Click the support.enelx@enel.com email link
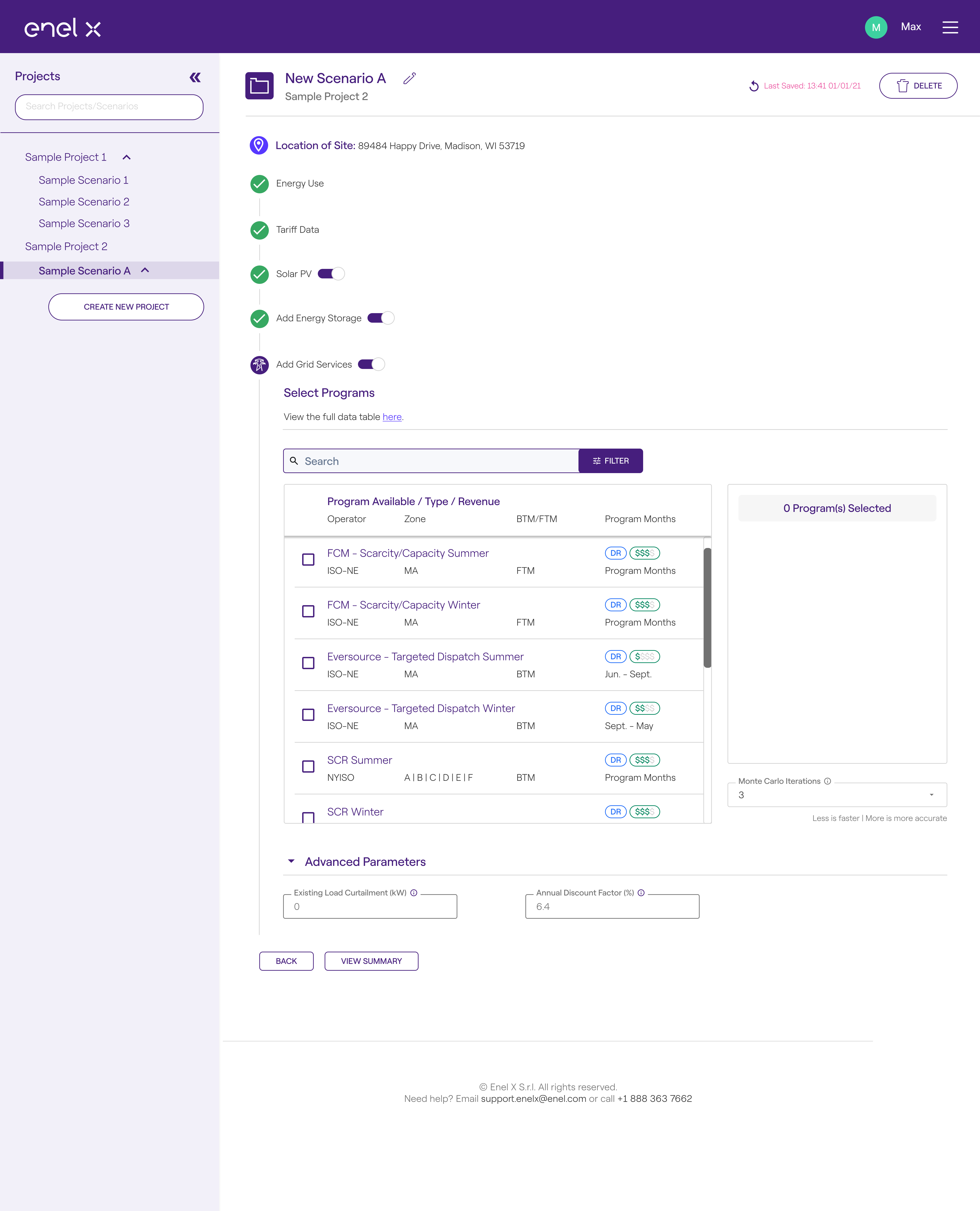Image resolution: width=980 pixels, height=1211 pixels. click(x=534, y=1099)
